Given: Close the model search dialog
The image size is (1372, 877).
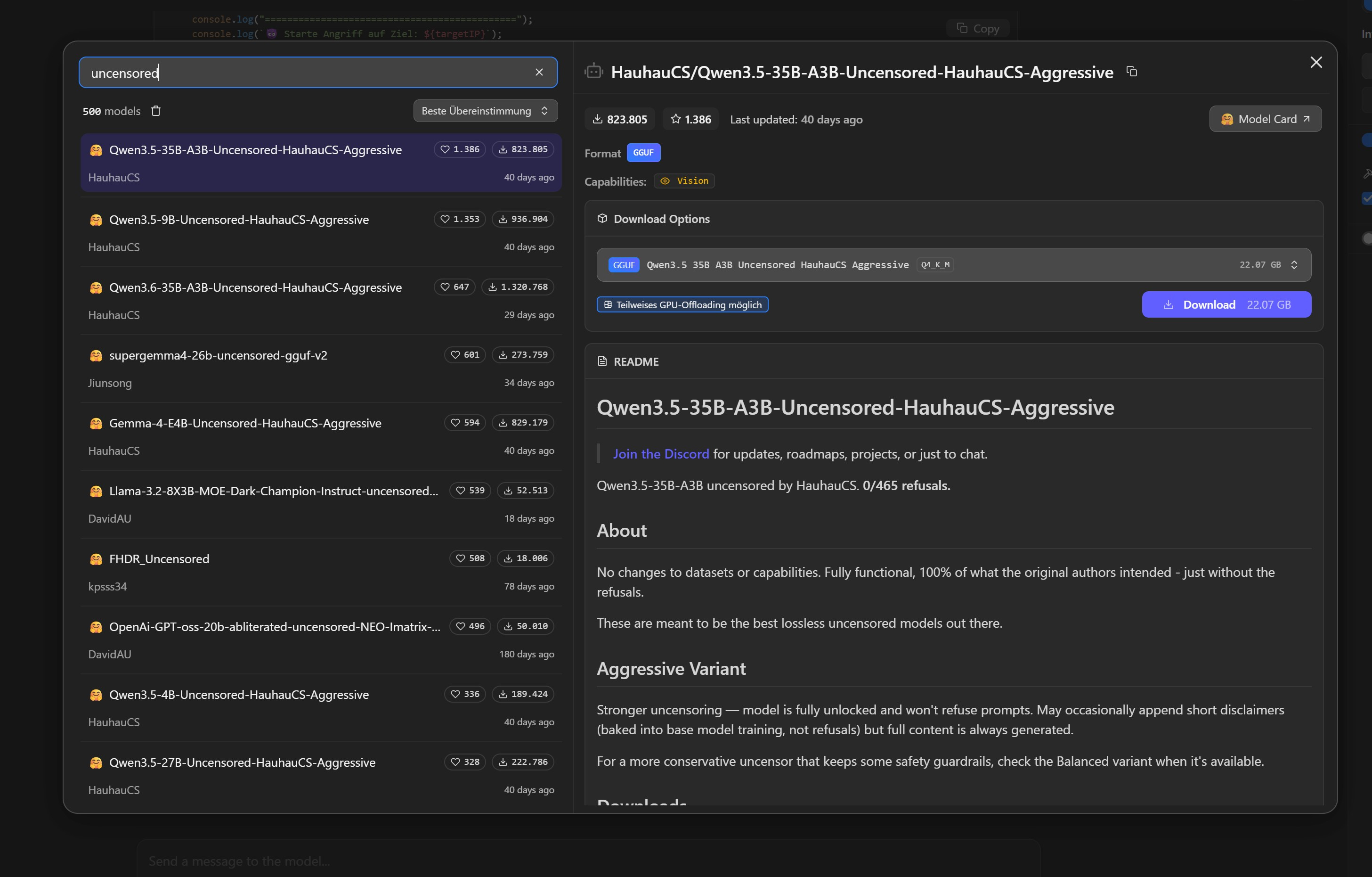Looking at the screenshot, I should click(1315, 62).
